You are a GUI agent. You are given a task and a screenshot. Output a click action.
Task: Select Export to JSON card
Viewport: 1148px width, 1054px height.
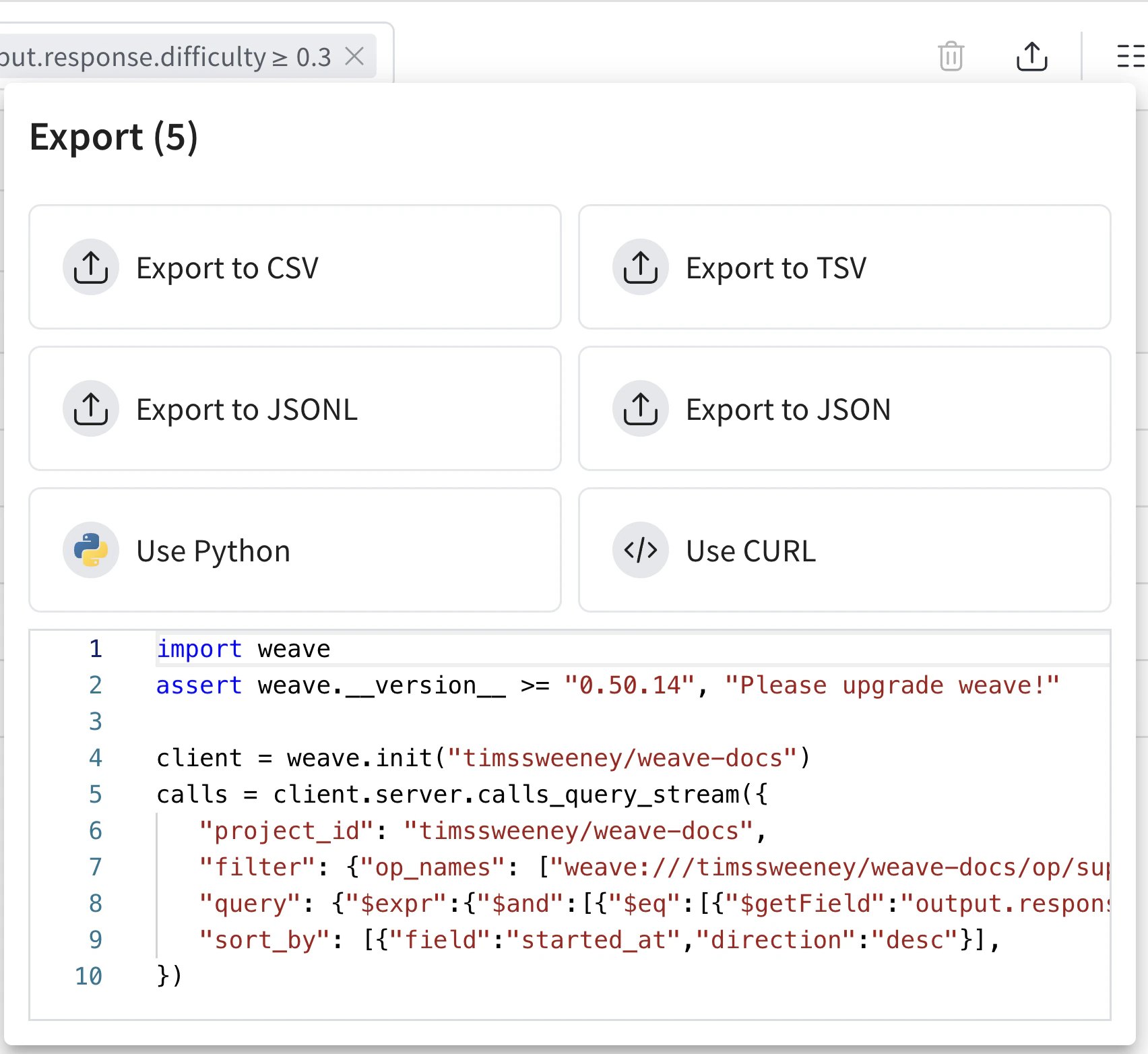843,409
